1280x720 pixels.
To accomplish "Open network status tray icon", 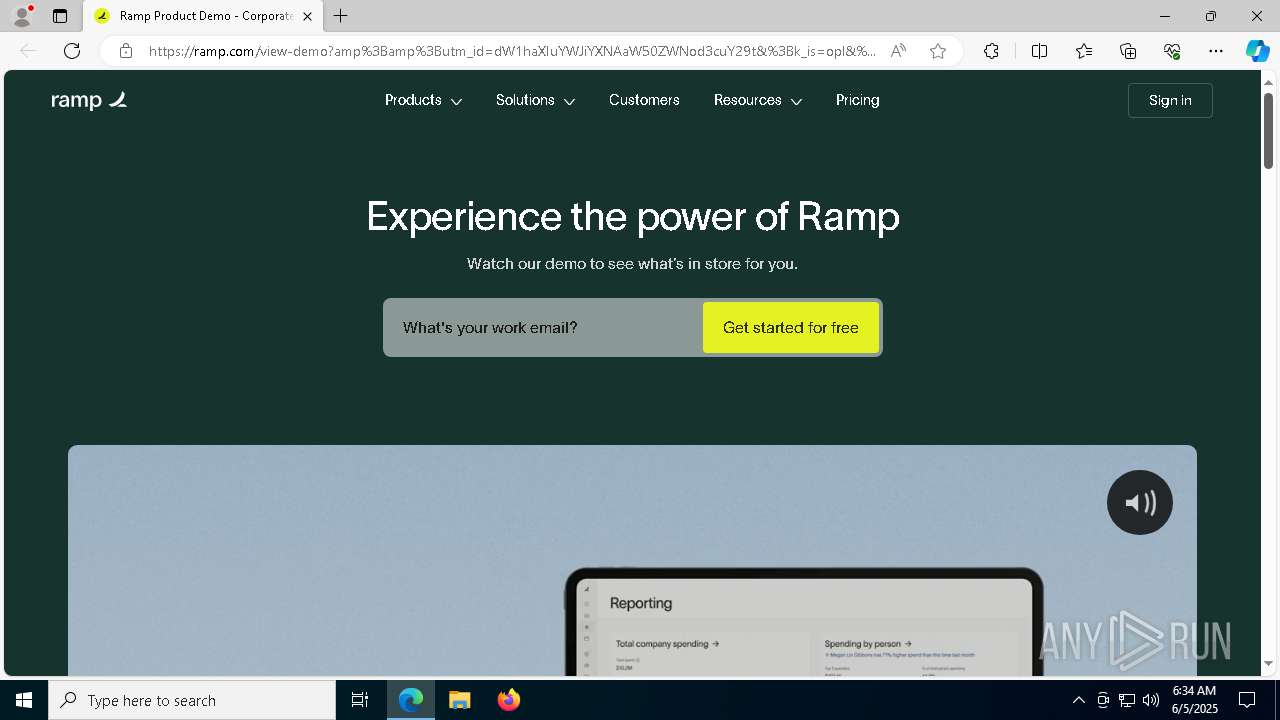I will (1127, 700).
